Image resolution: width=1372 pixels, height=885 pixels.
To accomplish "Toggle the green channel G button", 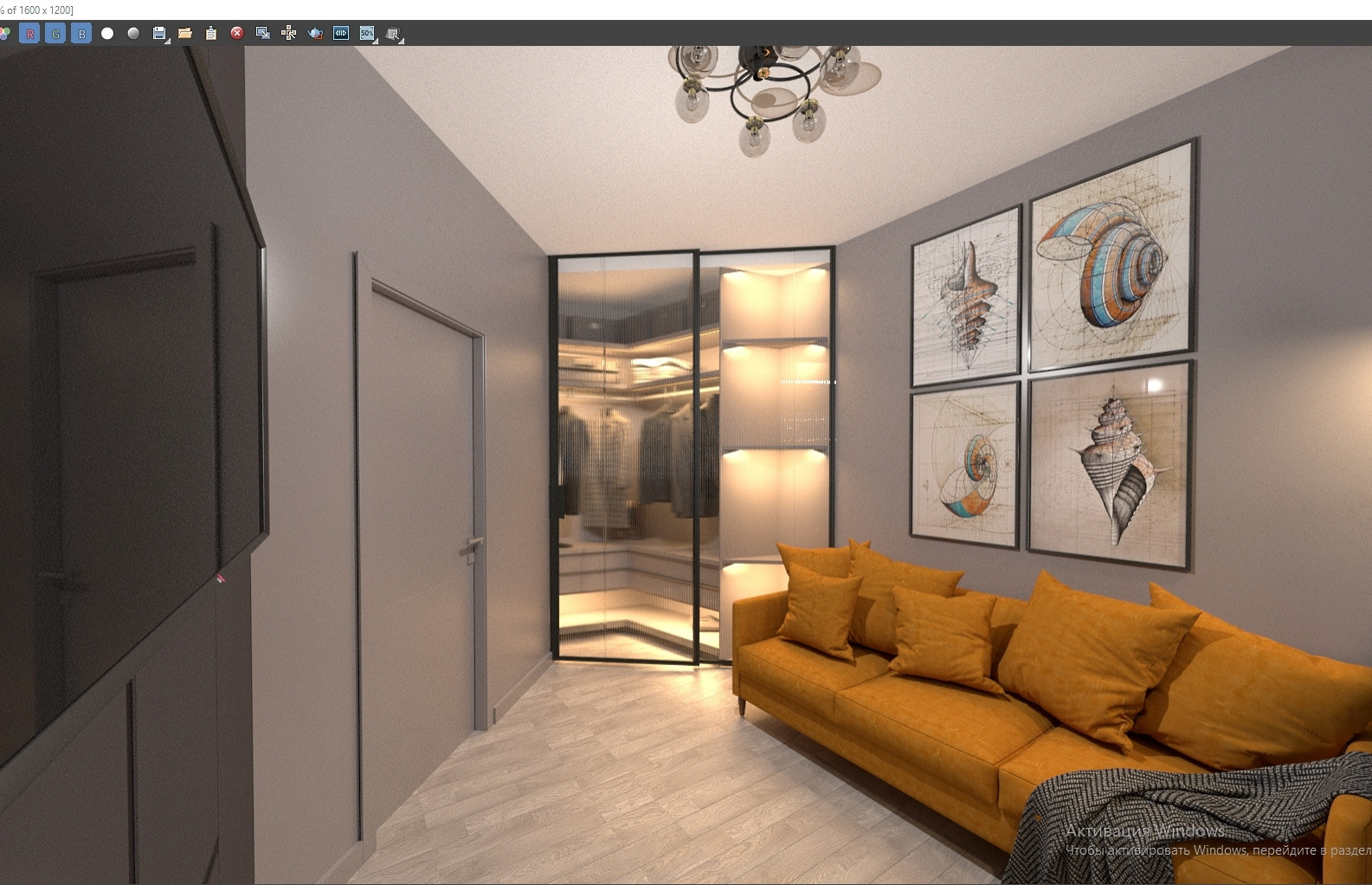I will click(55, 34).
